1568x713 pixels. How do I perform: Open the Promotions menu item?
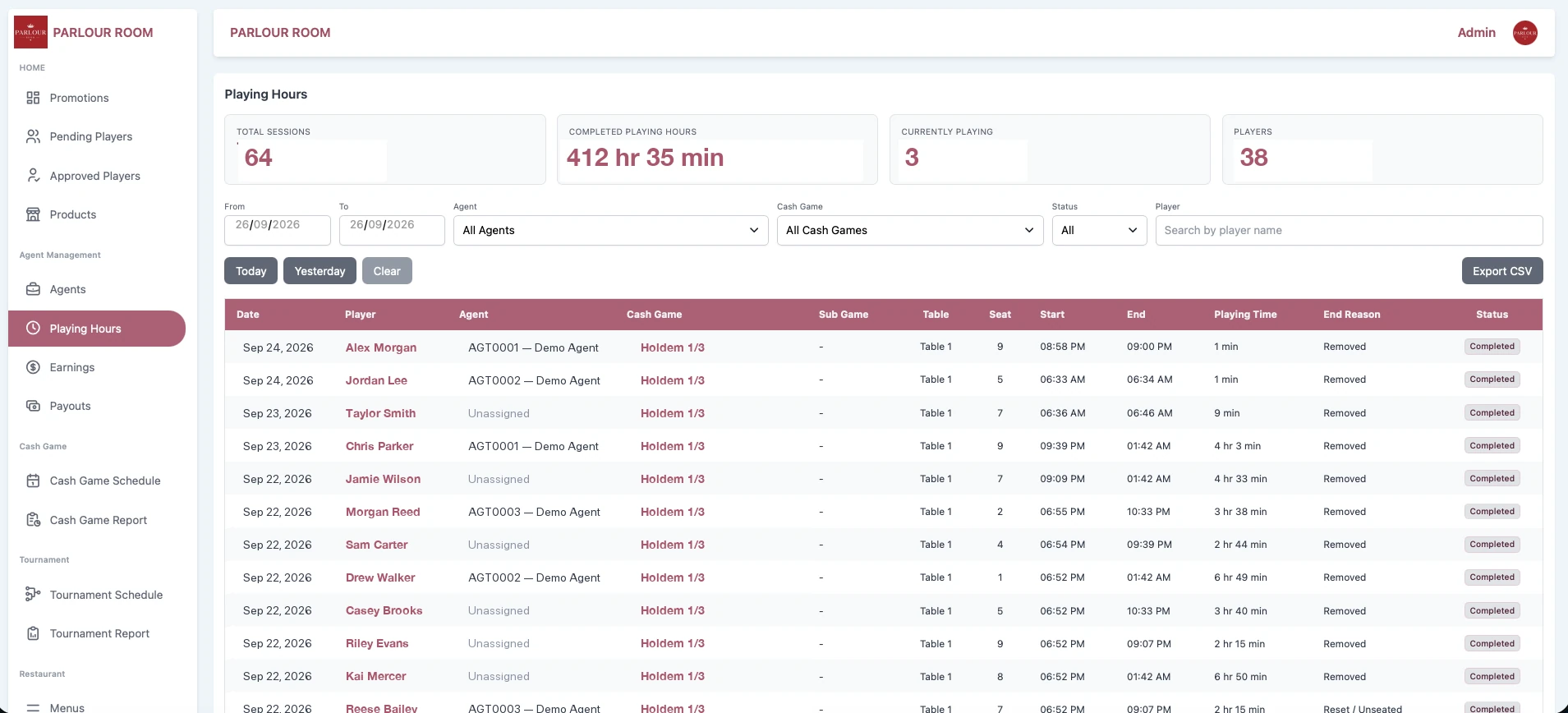79,98
